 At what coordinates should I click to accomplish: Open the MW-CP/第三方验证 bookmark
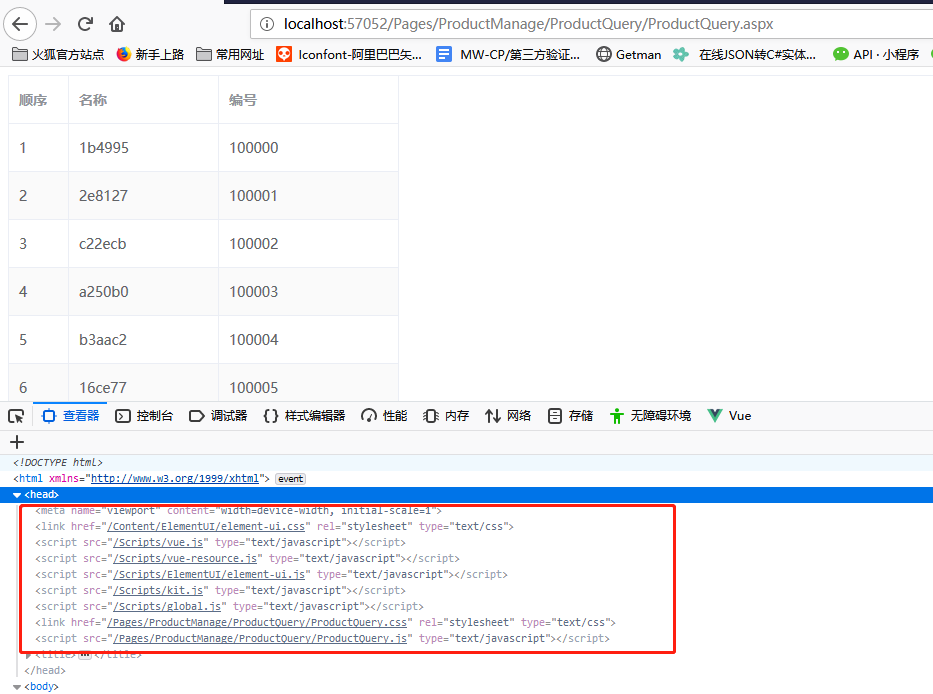(508, 55)
